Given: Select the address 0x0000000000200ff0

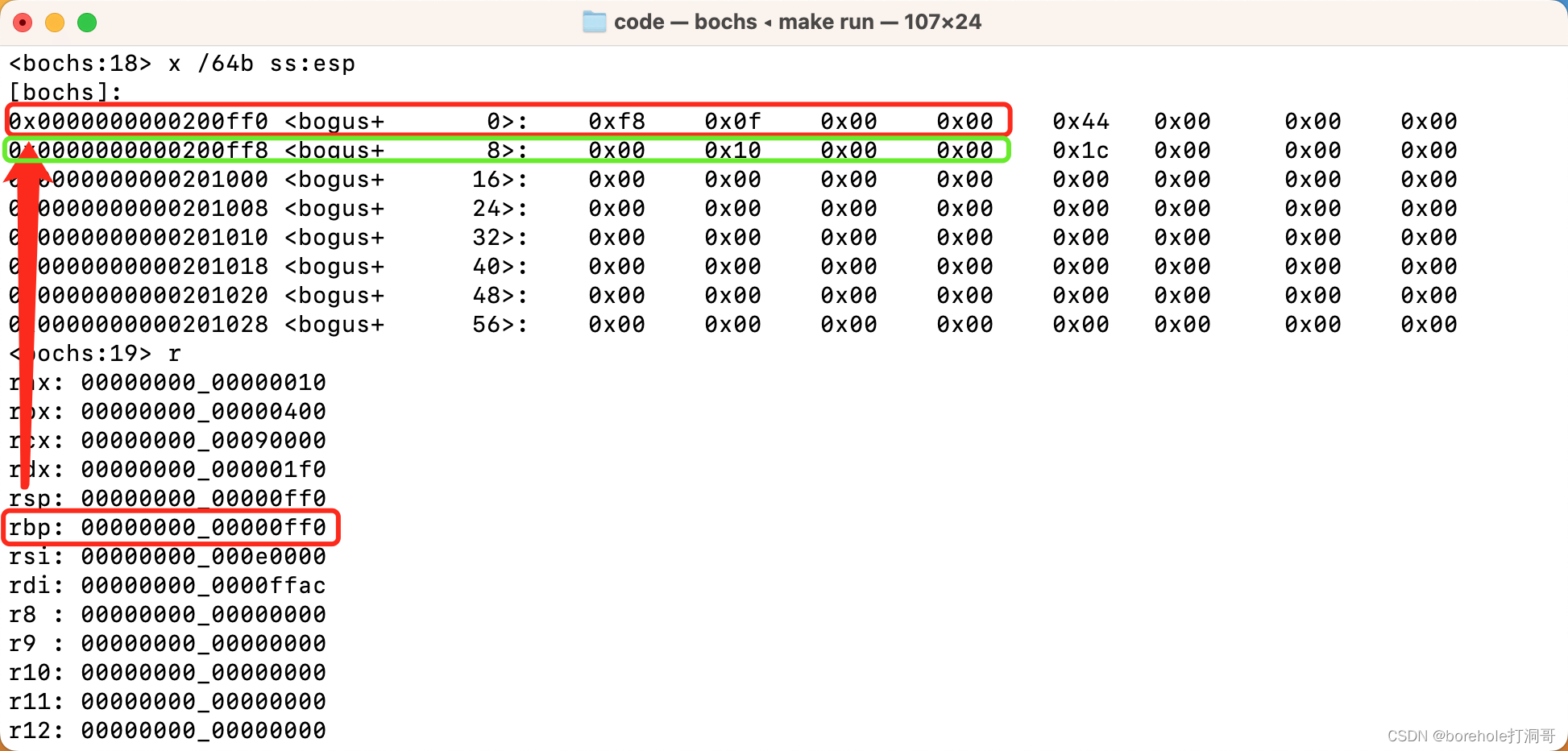Looking at the screenshot, I should click(139, 122).
